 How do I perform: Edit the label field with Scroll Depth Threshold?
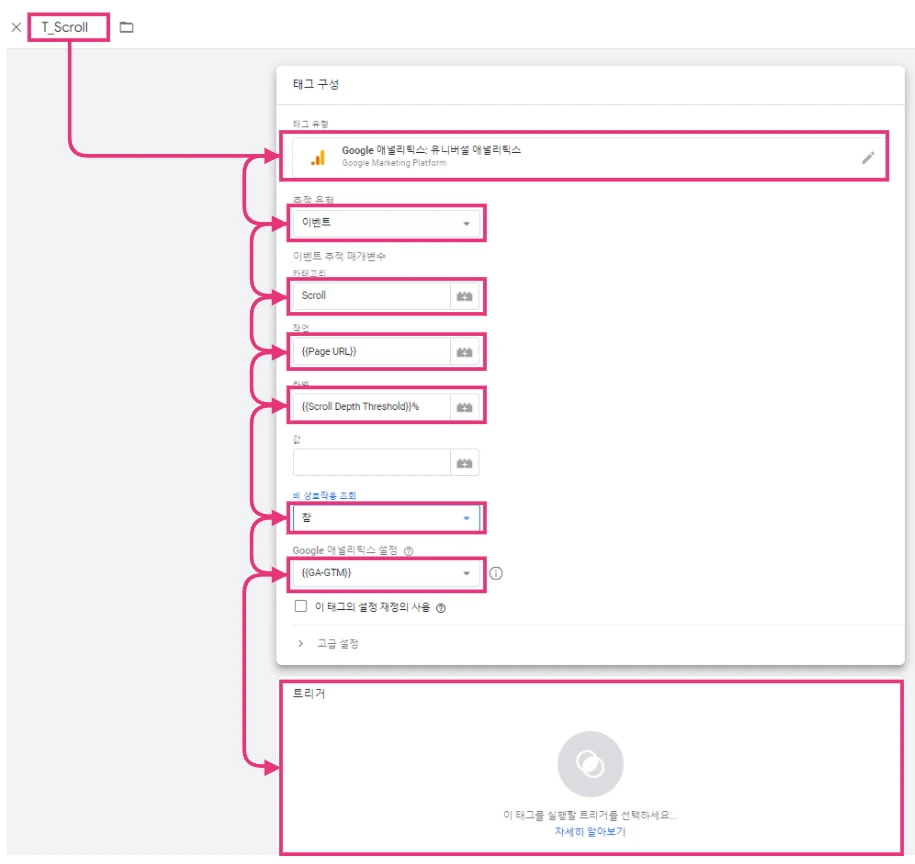tap(371, 407)
